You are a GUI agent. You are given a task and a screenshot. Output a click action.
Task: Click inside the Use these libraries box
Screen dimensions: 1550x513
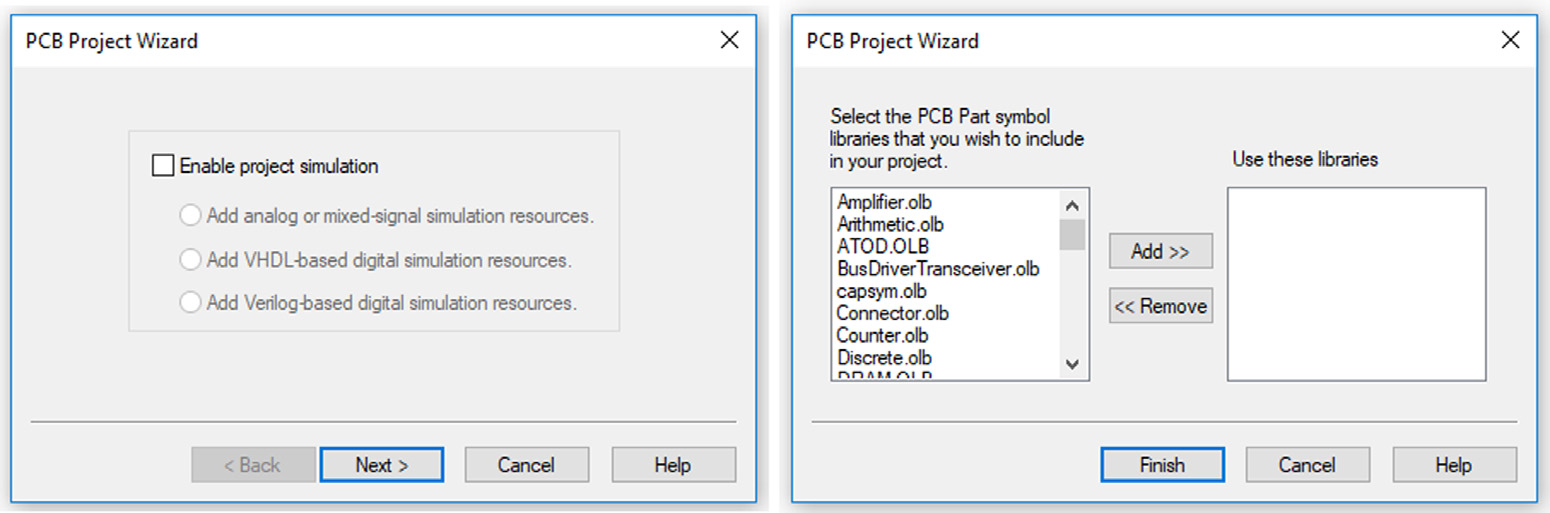click(1356, 284)
